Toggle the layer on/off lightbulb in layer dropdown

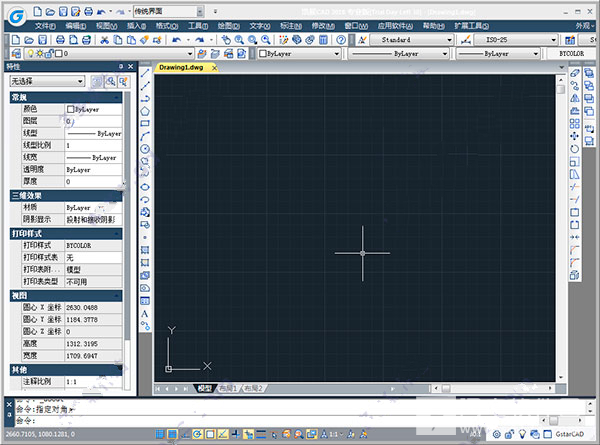30,54
